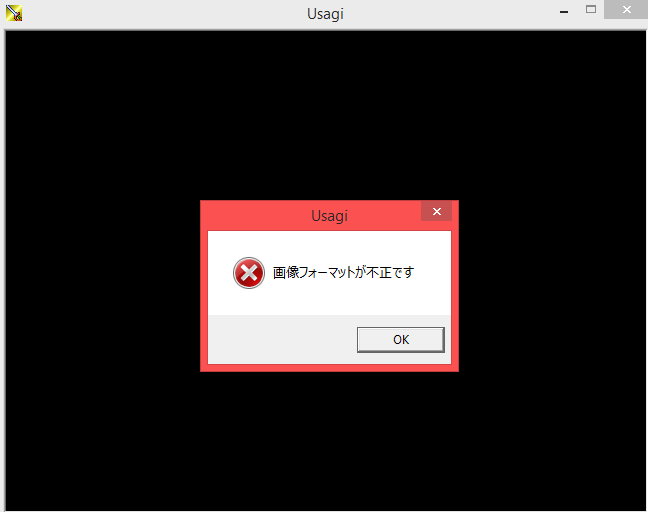Click the 画像 characters in the message
This screenshot has height=512, width=648.
[286, 273]
